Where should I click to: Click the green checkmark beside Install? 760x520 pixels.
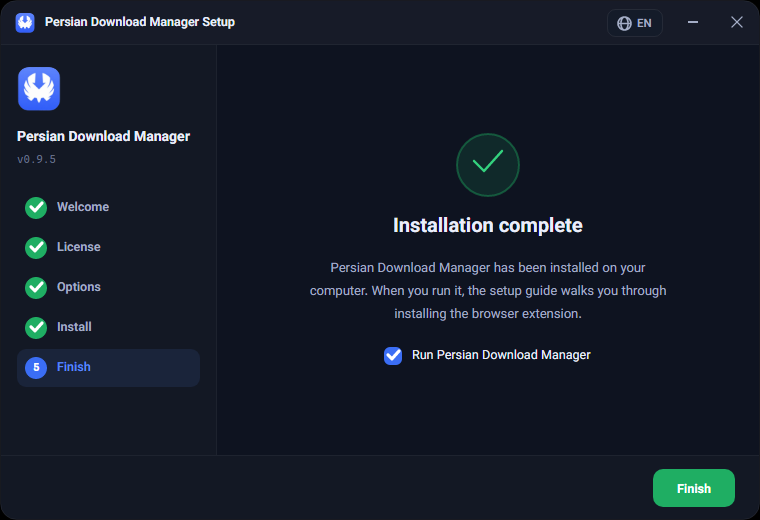[36, 328]
